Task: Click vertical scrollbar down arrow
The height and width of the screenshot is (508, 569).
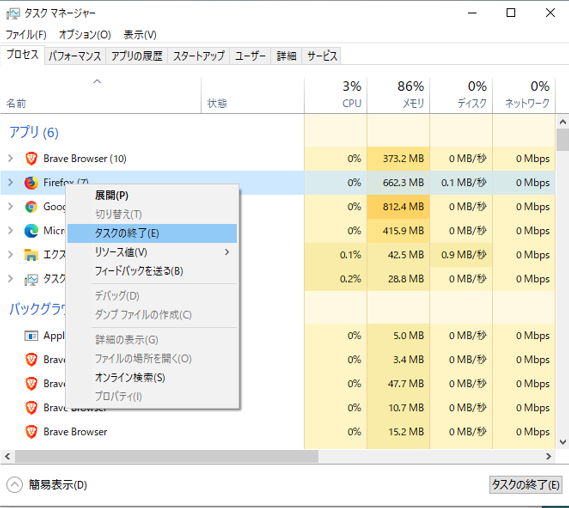Action: click(x=562, y=442)
